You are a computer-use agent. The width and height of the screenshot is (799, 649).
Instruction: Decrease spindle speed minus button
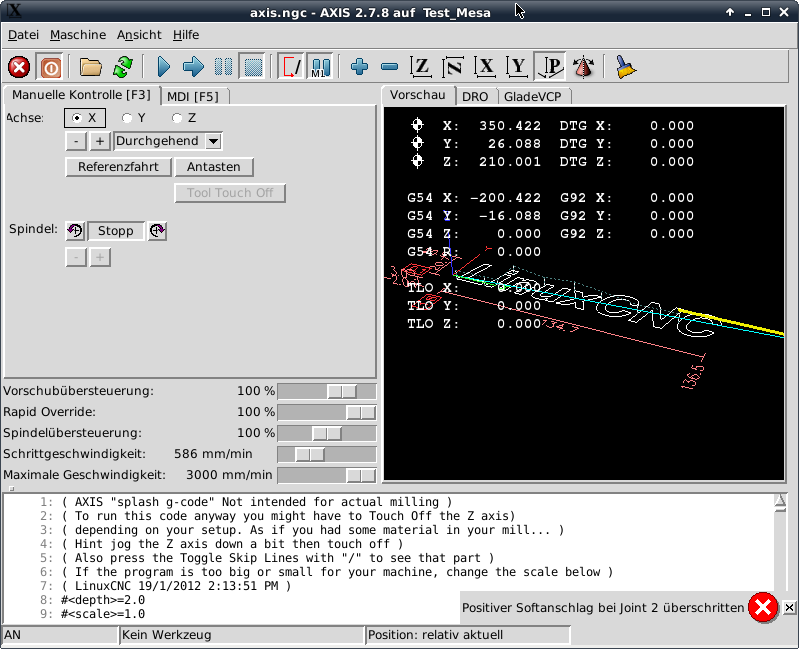76,257
